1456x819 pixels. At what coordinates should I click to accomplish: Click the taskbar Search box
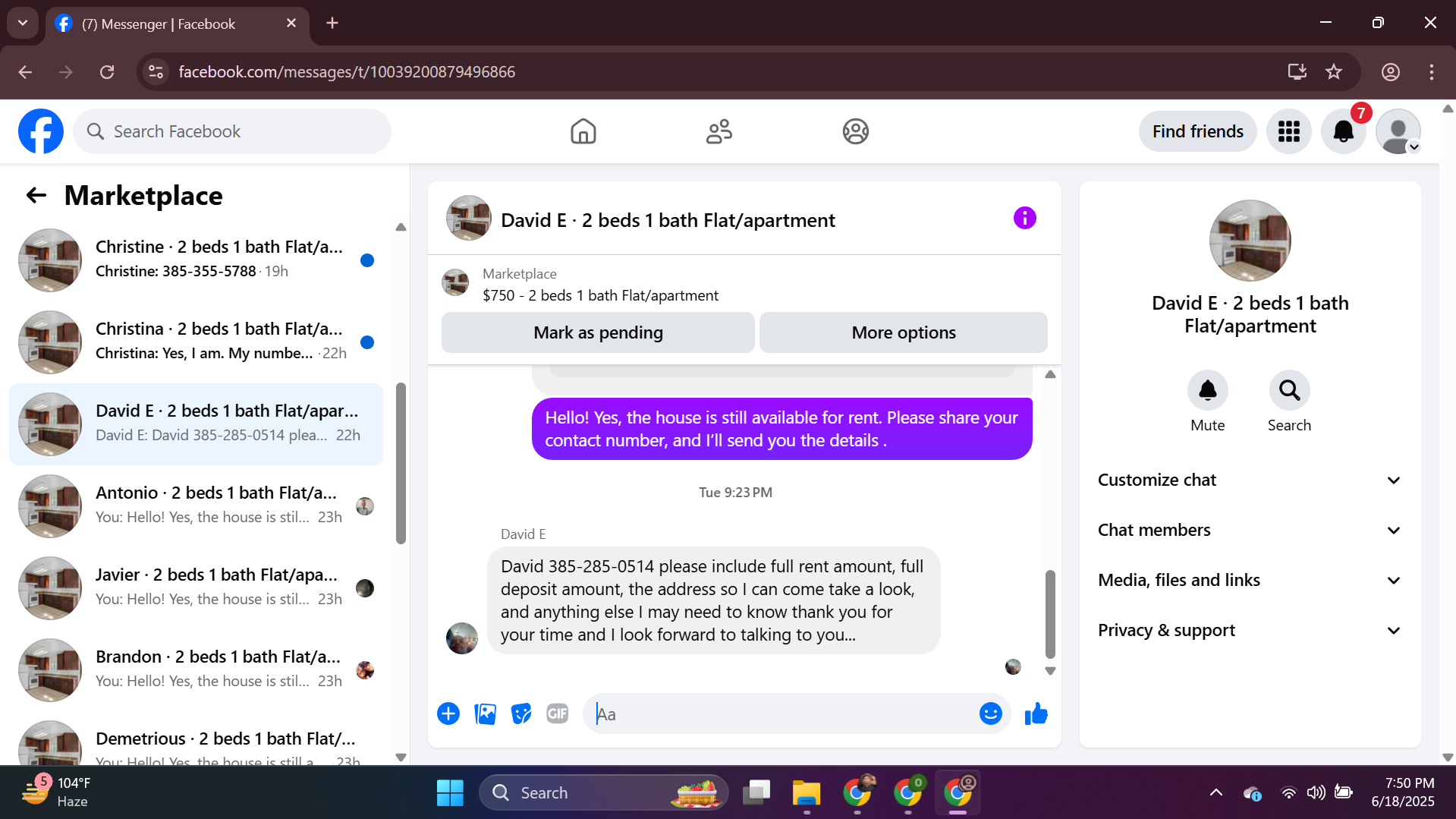[x=603, y=792]
